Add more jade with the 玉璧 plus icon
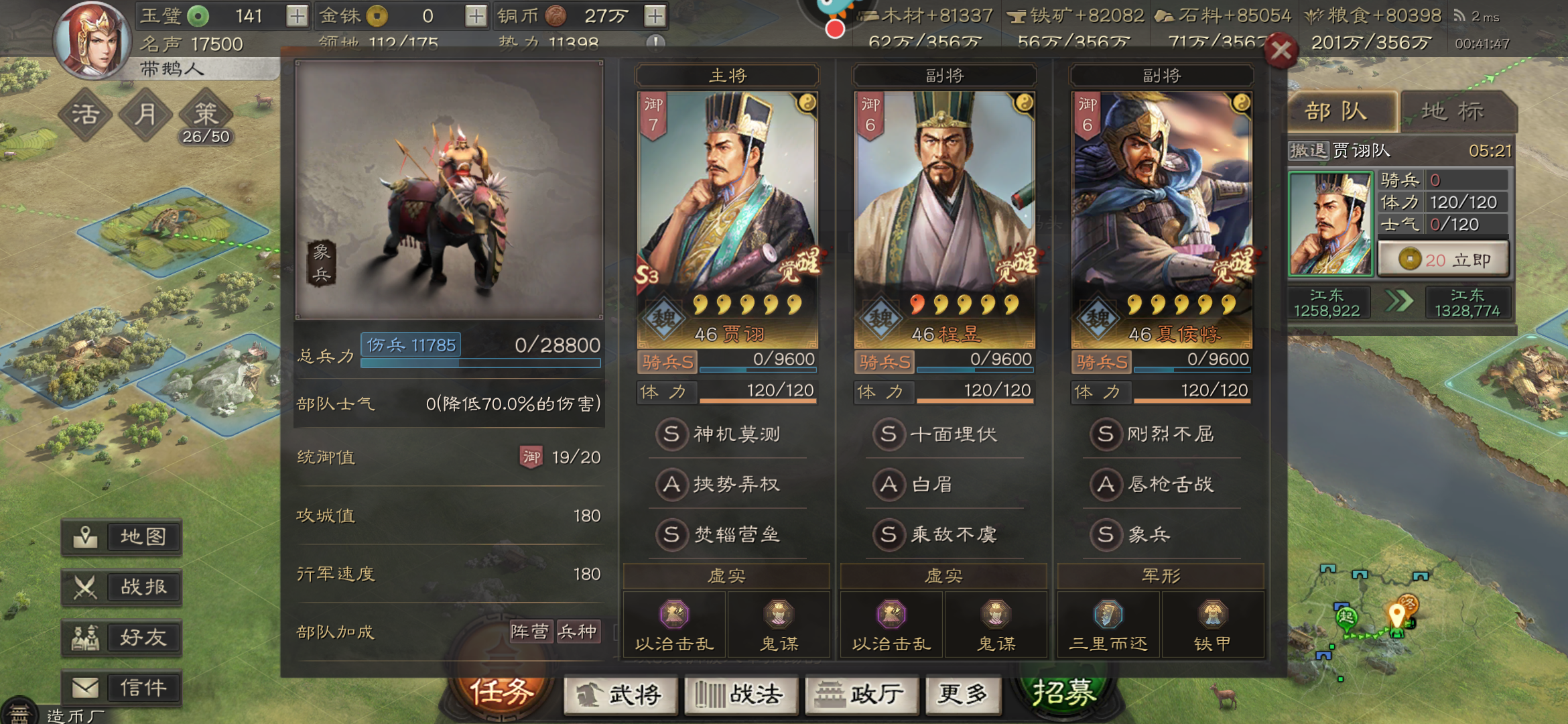The image size is (1568, 724). 297,15
